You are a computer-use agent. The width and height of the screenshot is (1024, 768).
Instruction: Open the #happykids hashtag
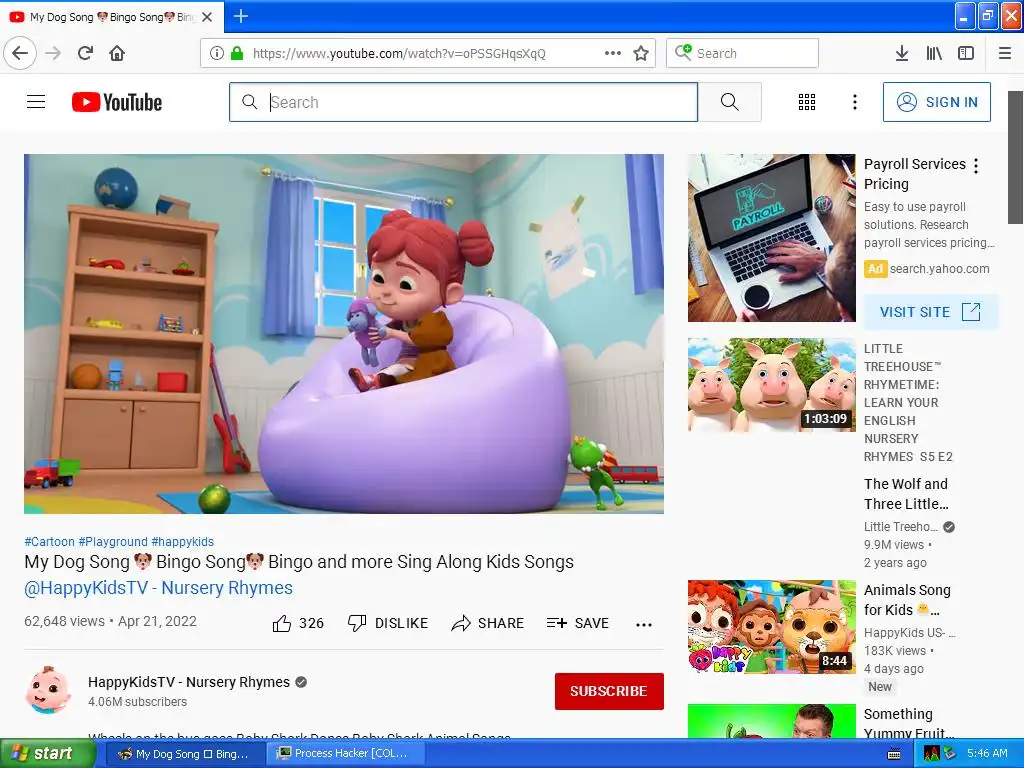coord(182,541)
